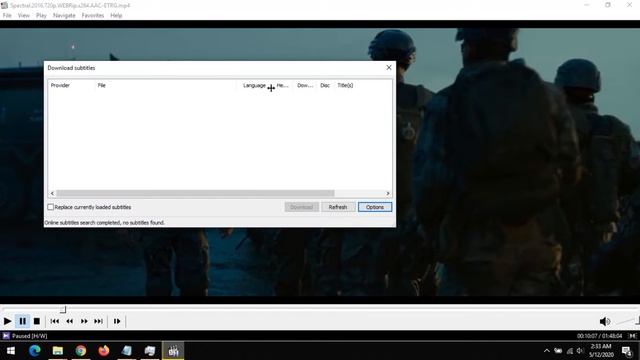
Task: Click the Paused [H/W] status text
Action: (29, 336)
